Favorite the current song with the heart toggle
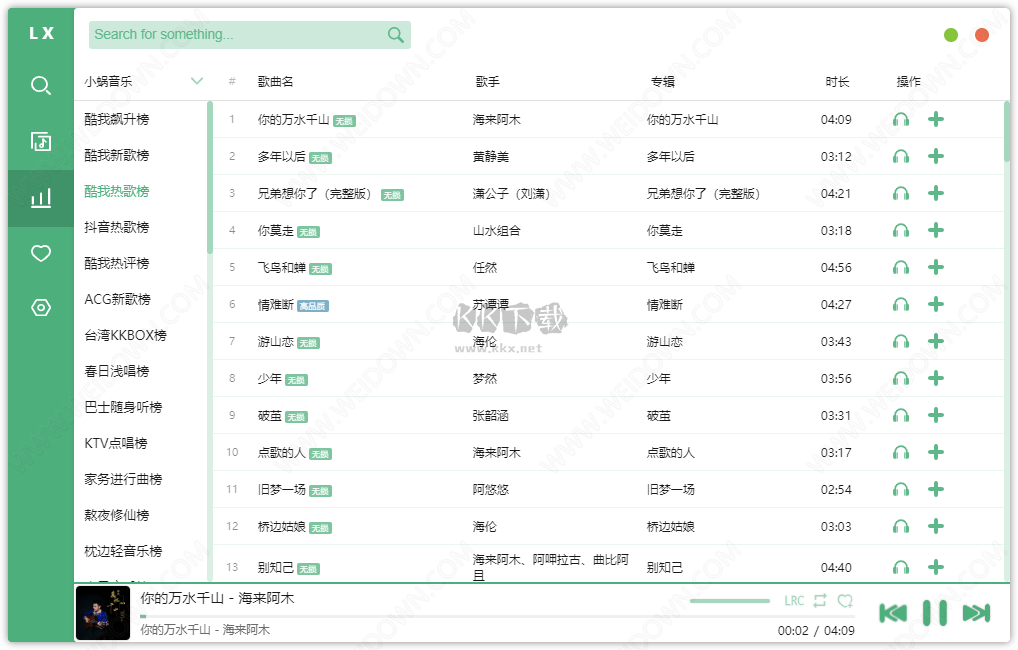The width and height of the screenshot is (1018, 650). [x=846, y=600]
